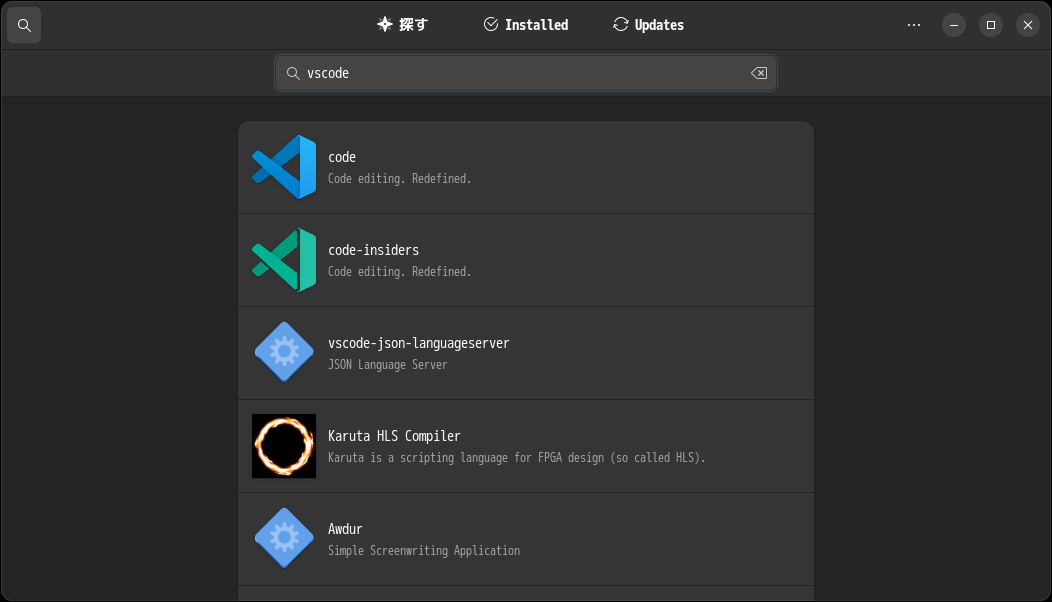The height and width of the screenshot is (602, 1052).
Task: Close the software window
Action: [1028, 25]
